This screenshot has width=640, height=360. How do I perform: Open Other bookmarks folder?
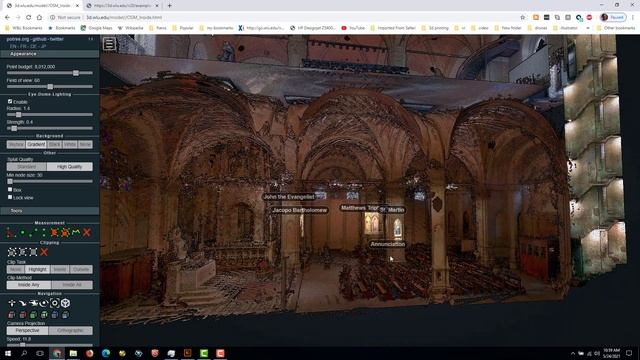tap(616, 28)
